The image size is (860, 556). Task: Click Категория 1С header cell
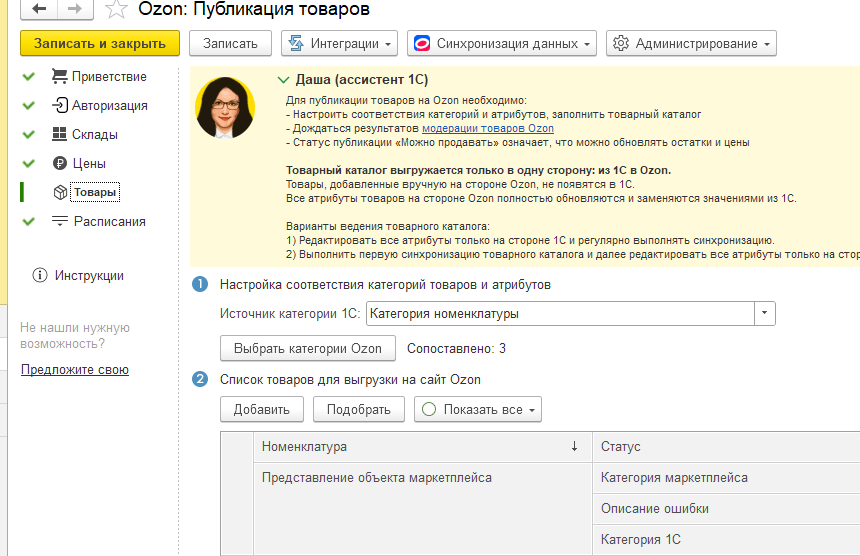726,540
